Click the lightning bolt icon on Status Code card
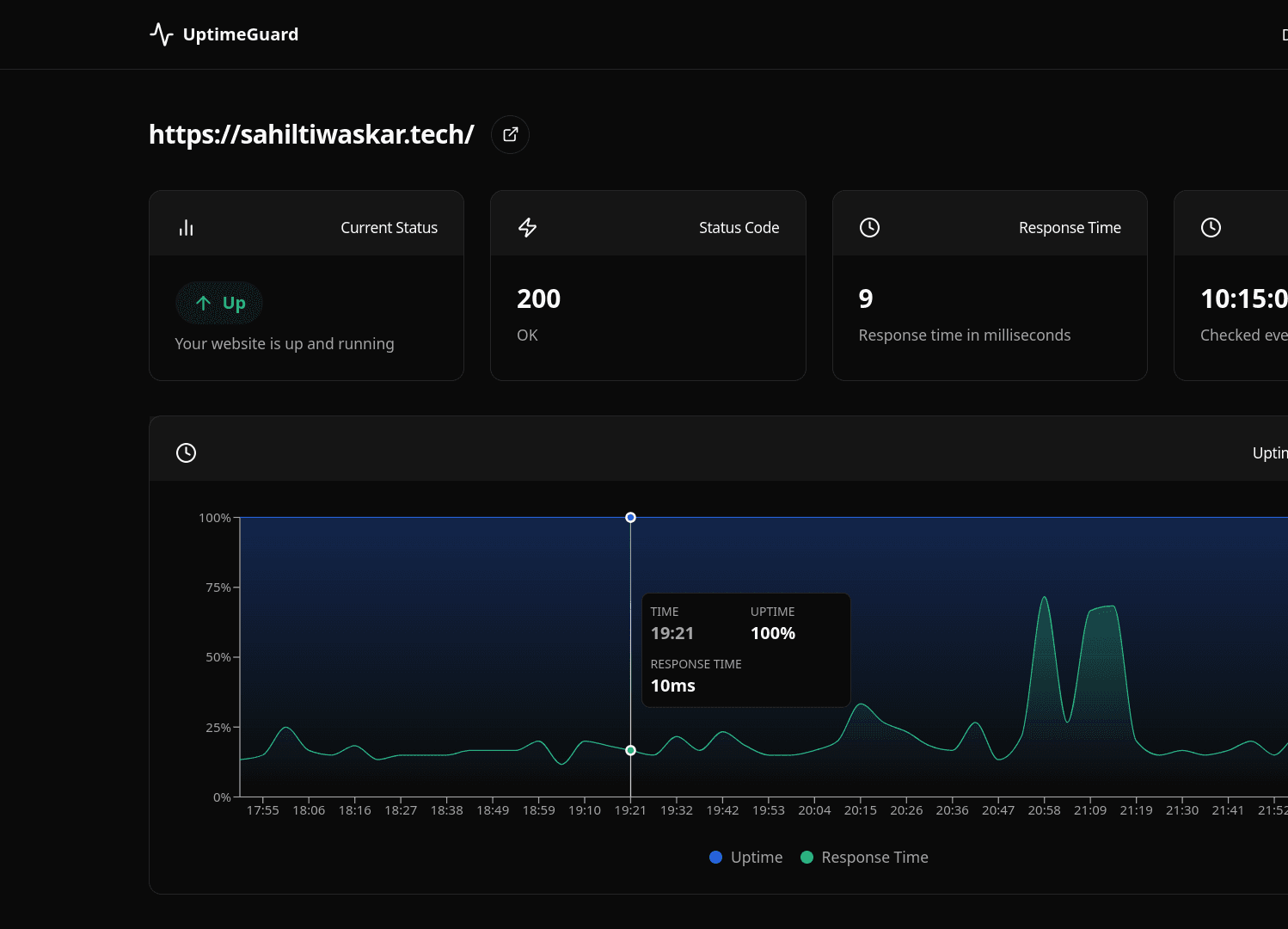 click(527, 228)
